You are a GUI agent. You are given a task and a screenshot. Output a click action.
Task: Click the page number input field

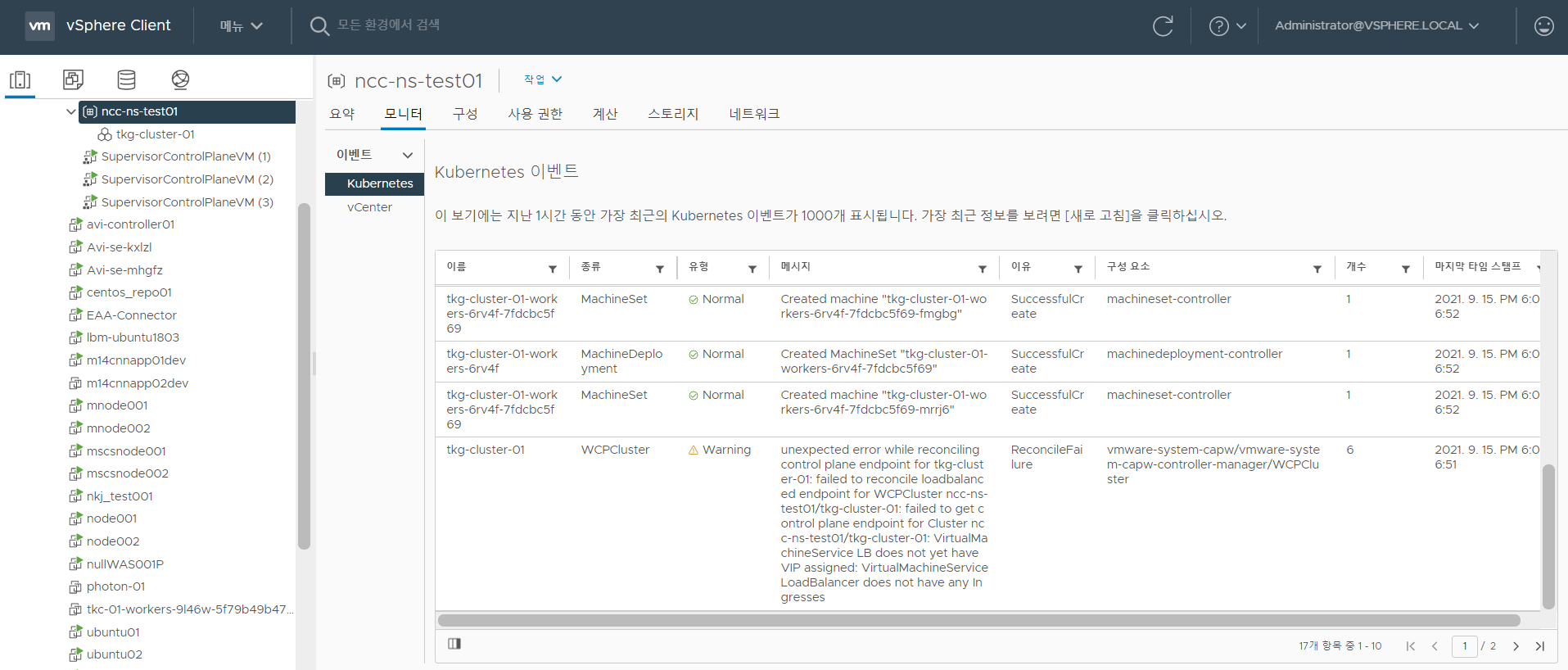[1465, 646]
